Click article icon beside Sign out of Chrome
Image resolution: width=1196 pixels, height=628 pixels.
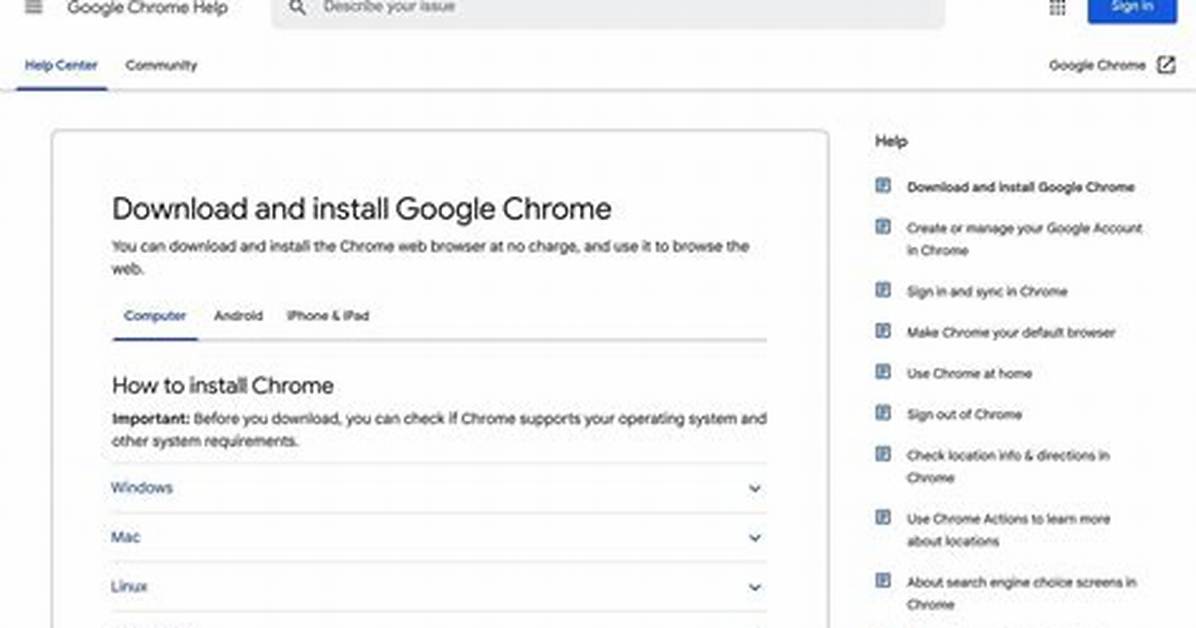coord(883,413)
